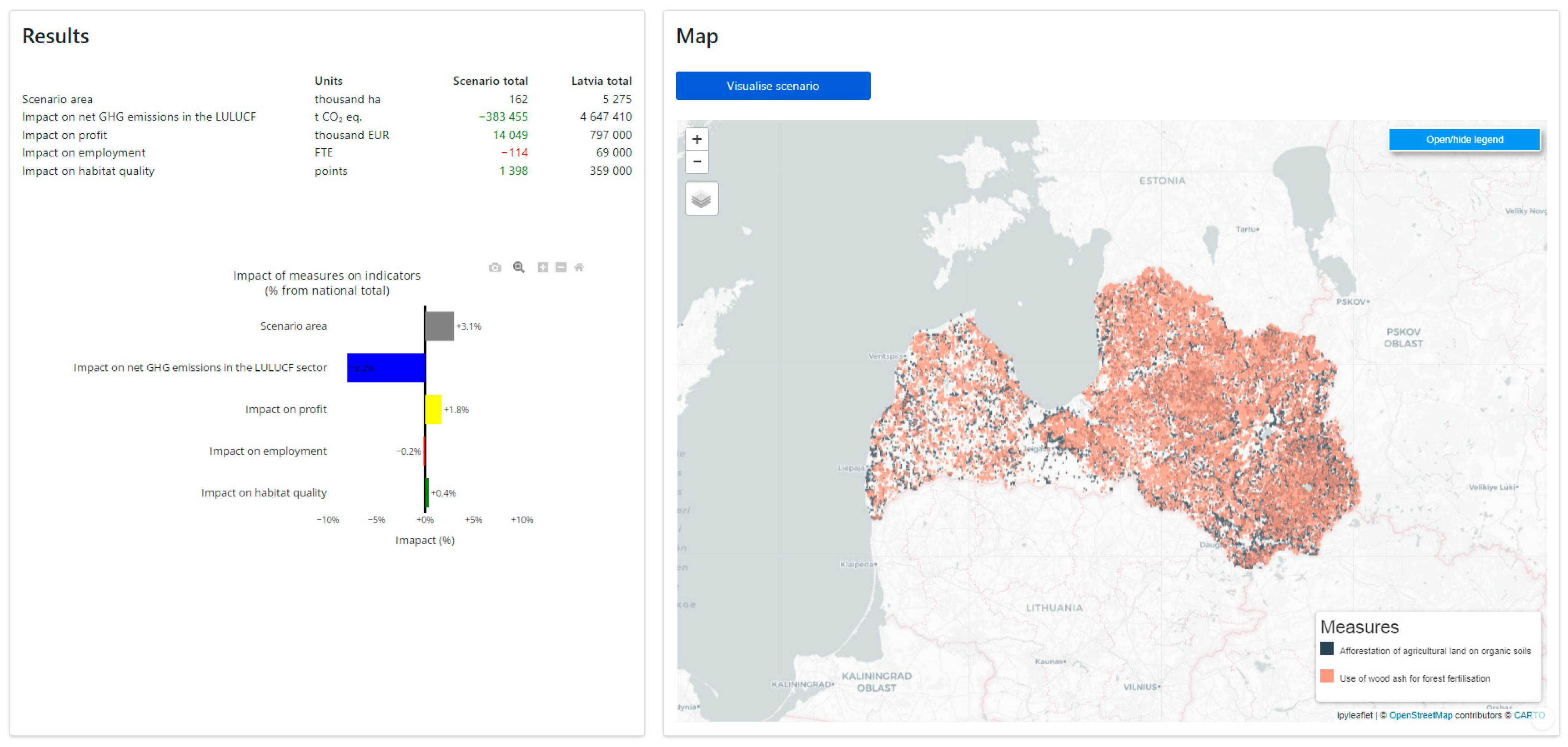Click the '+3.1%' bar value label
The image size is (1568, 747).
[x=469, y=327]
